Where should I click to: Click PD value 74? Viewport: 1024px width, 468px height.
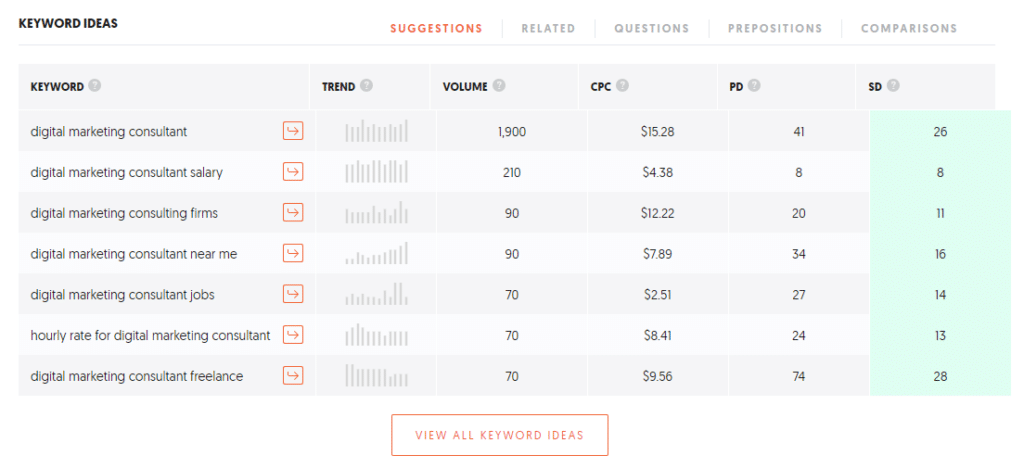coord(799,377)
